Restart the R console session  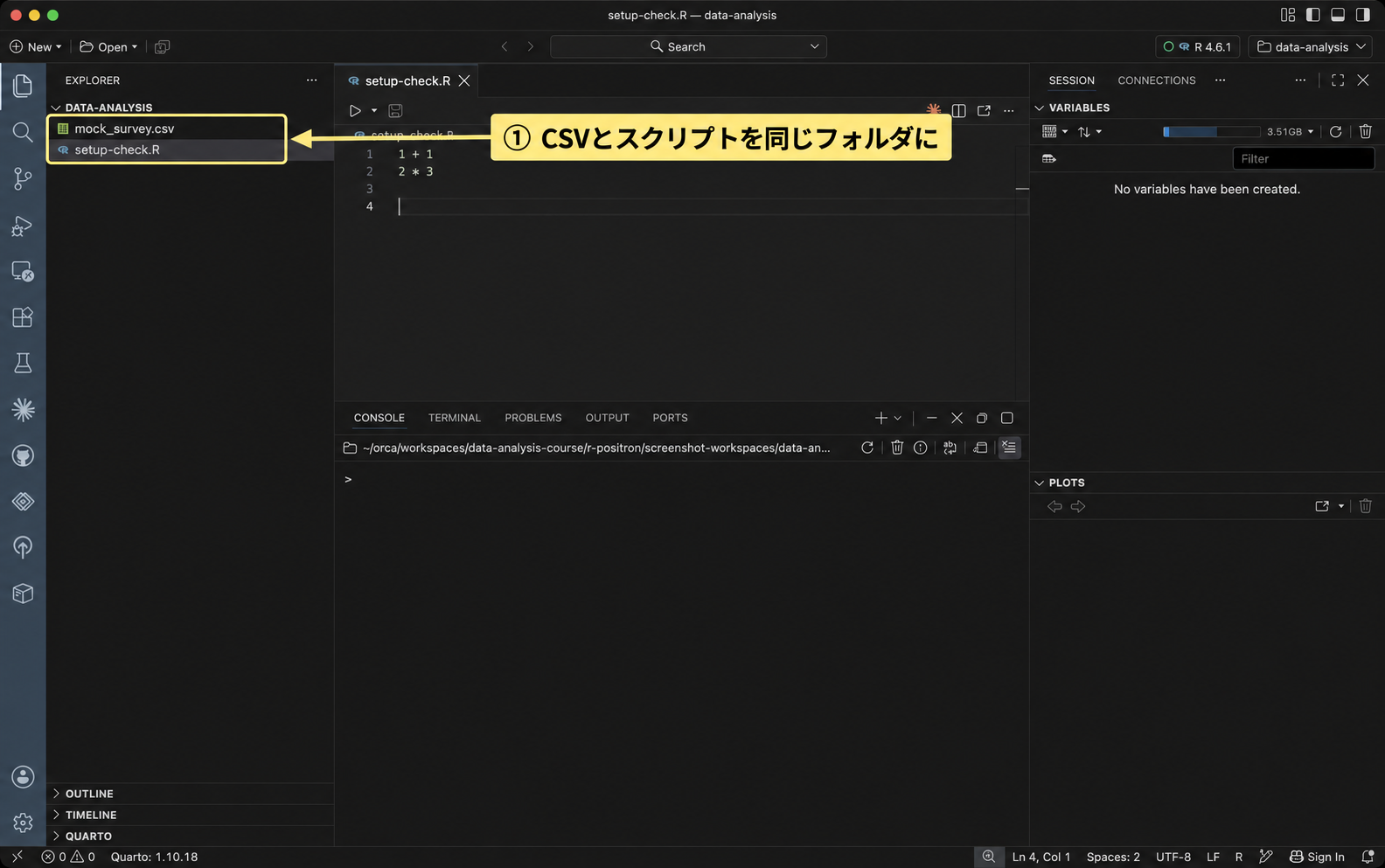pyautogui.click(x=866, y=448)
